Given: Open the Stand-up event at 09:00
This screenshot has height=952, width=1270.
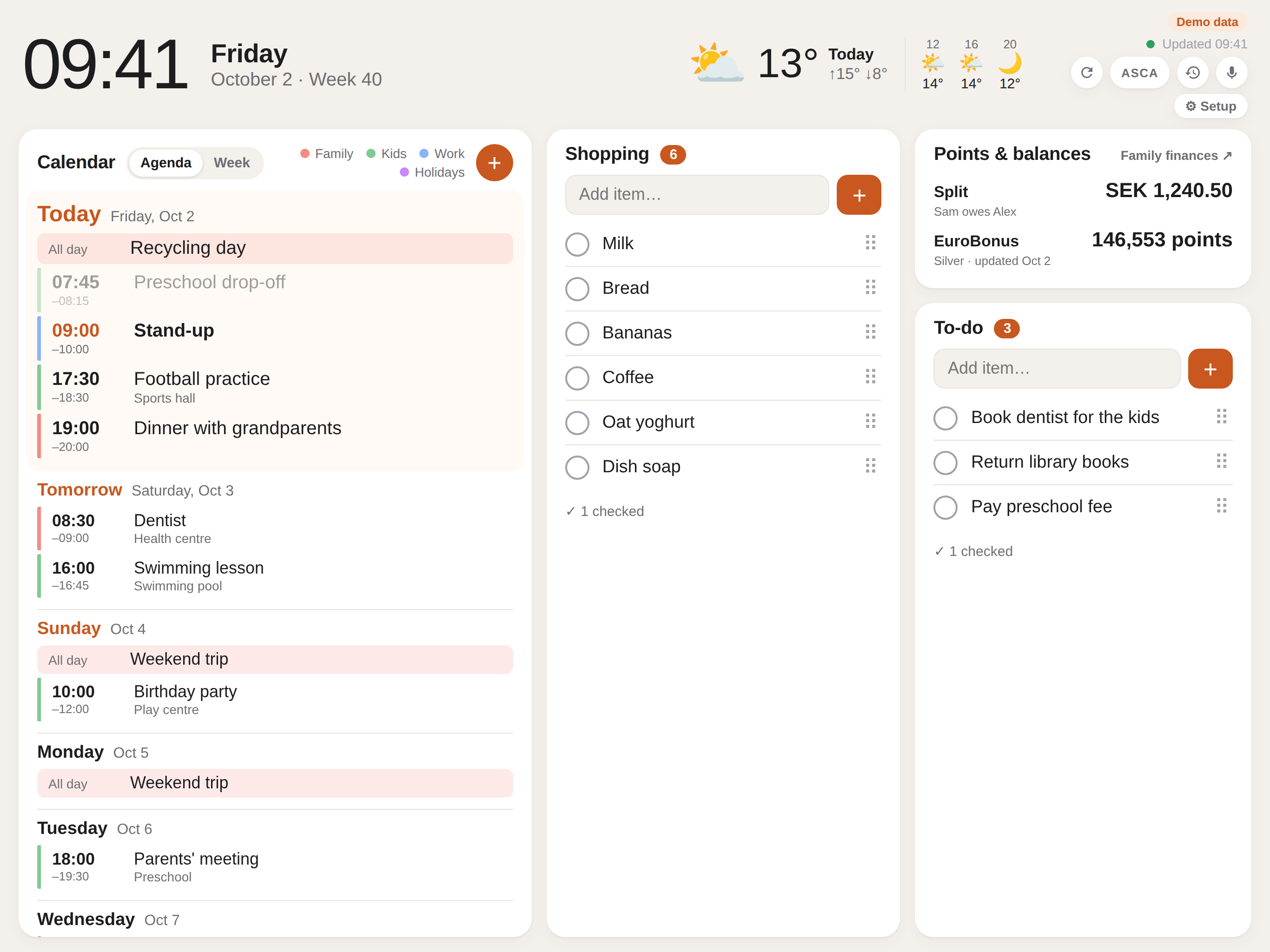Looking at the screenshot, I should [x=275, y=338].
